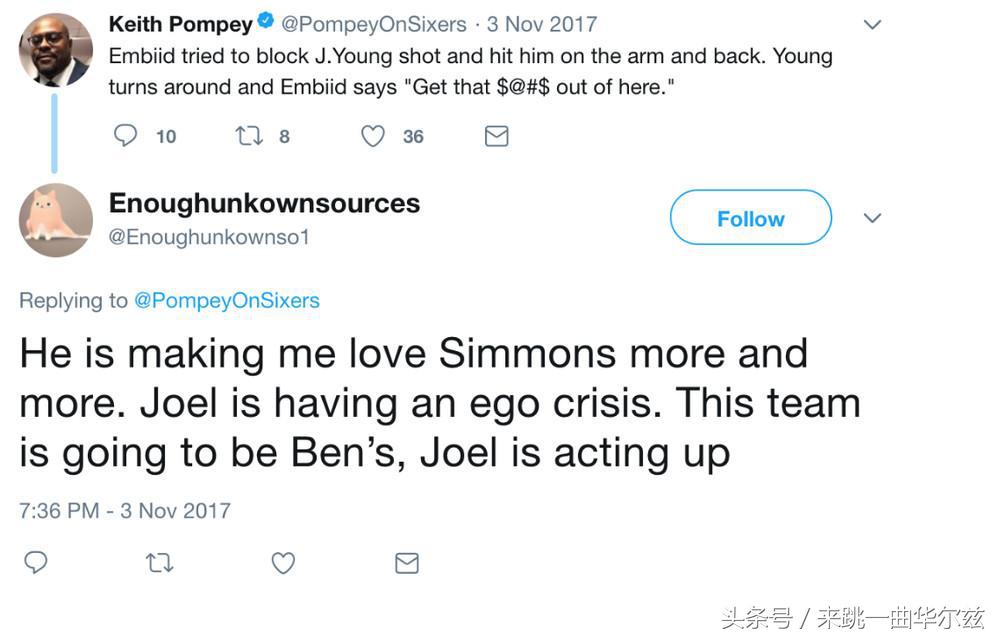Like Keith Pompey's tweet
1000x639 pixels.
click(x=373, y=136)
